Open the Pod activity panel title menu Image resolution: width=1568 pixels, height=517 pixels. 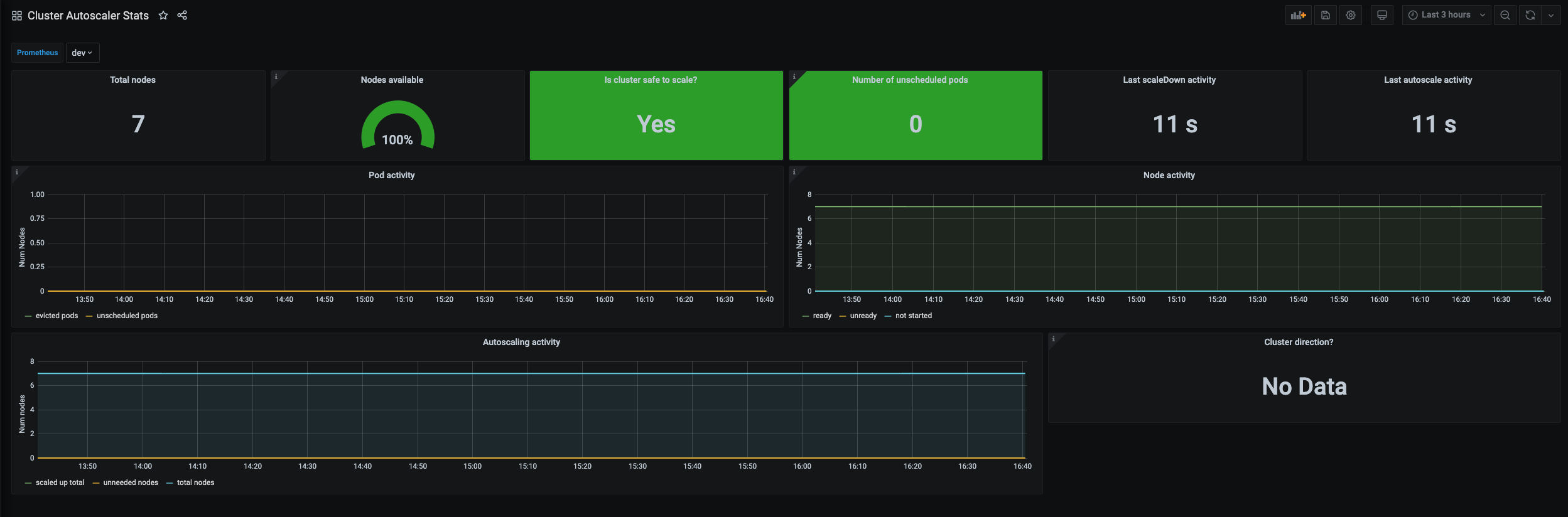391,175
